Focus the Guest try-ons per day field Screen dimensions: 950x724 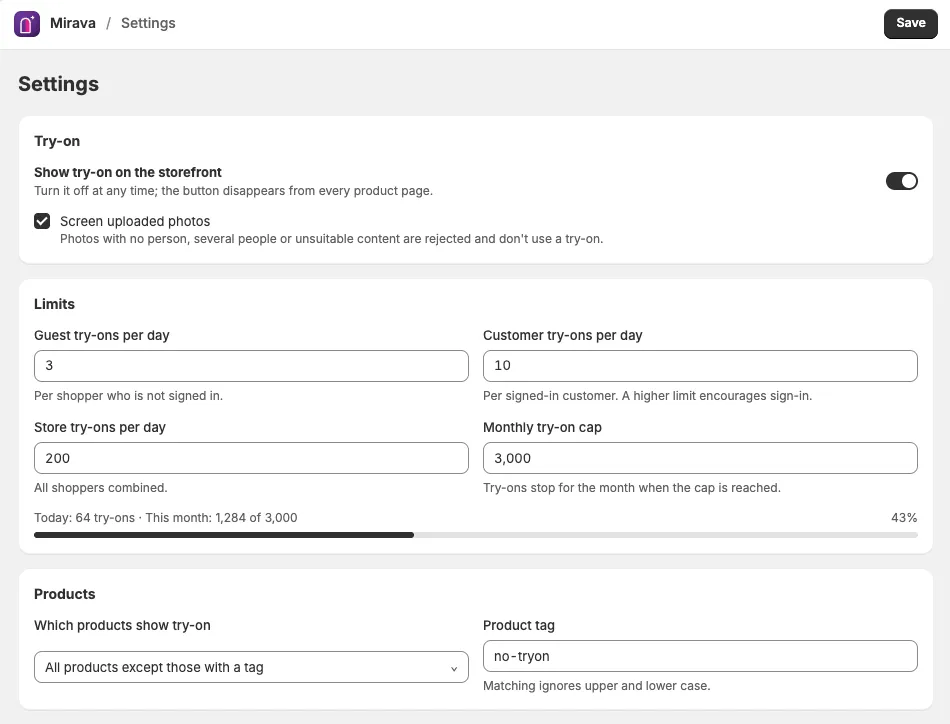click(x=251, y=366)
